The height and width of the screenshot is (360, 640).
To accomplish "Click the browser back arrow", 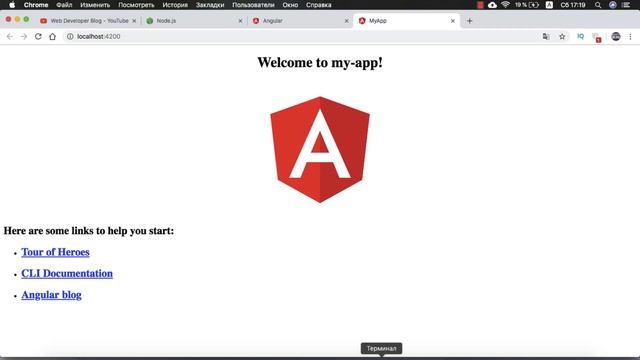I will (x=10, y=36).
